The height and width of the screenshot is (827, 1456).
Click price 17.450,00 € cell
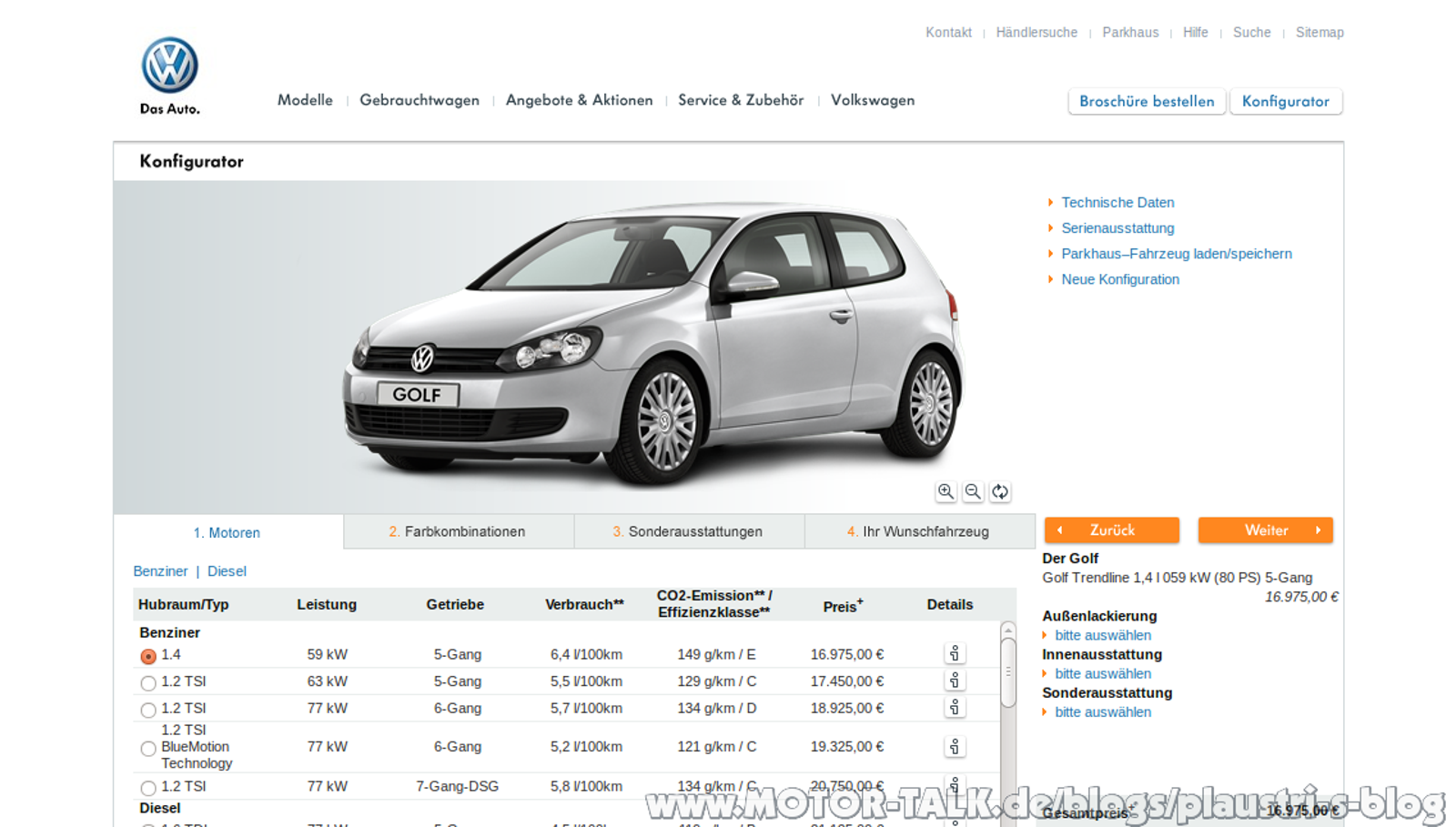pyautogui.click(x=847, y=681)
